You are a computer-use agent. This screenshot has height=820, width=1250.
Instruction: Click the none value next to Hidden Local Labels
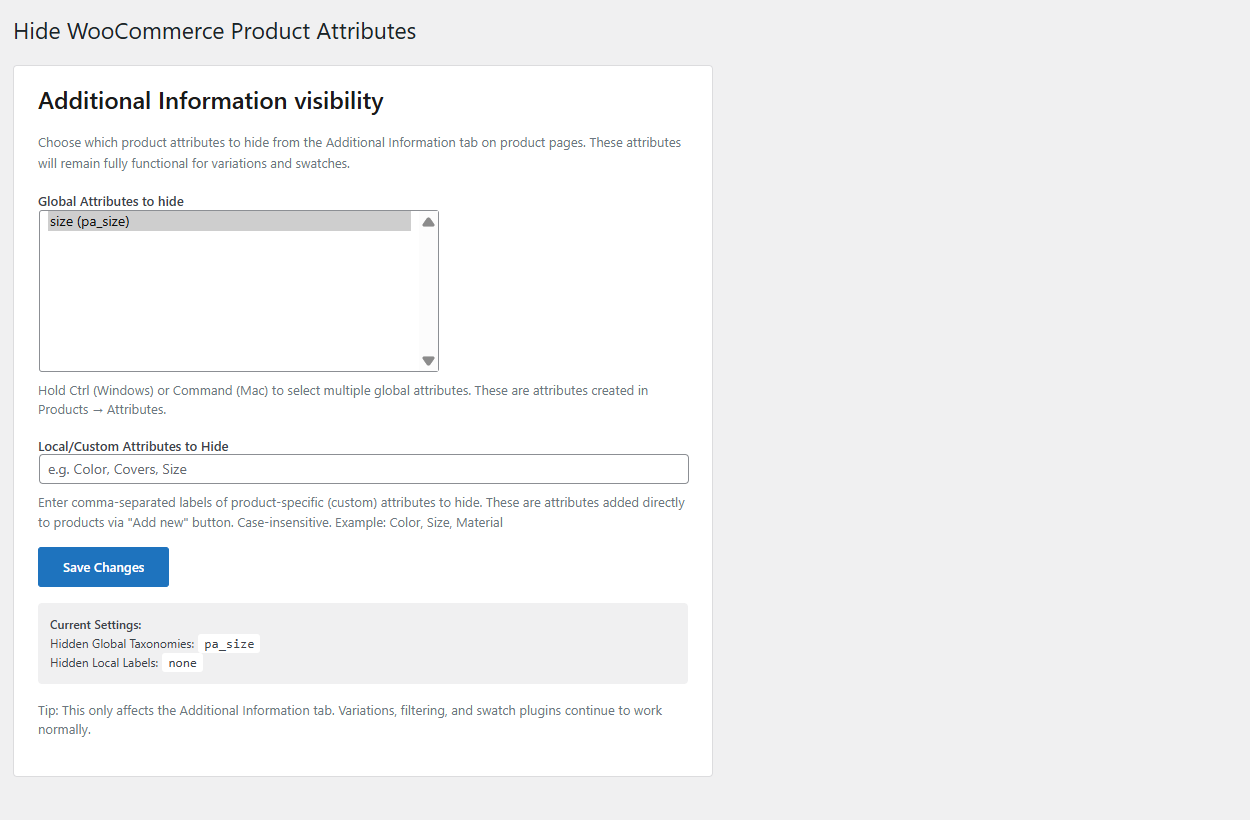pos(182,662)
